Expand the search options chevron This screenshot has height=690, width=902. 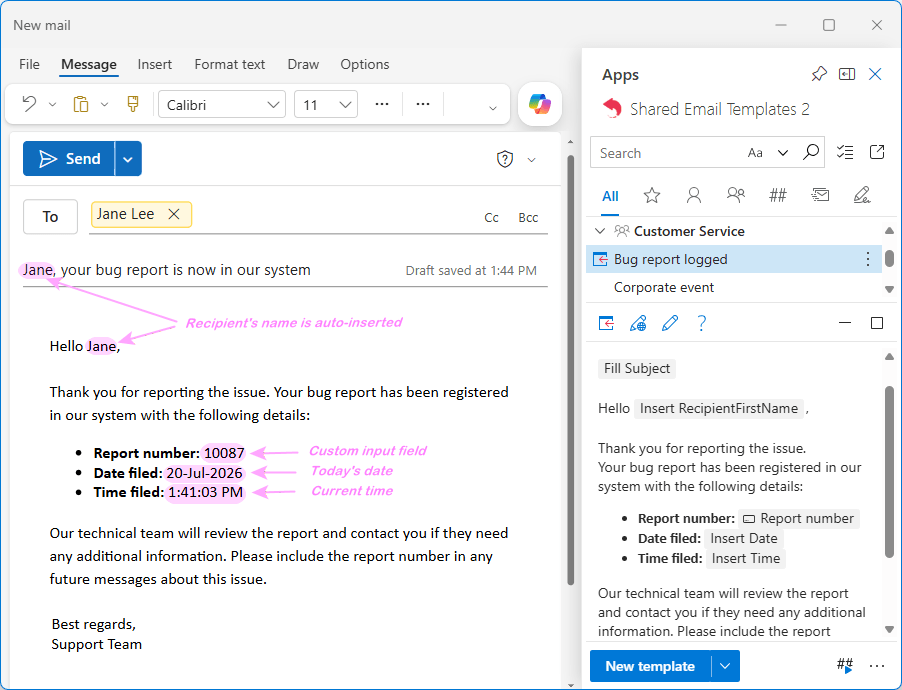[783, 153]
